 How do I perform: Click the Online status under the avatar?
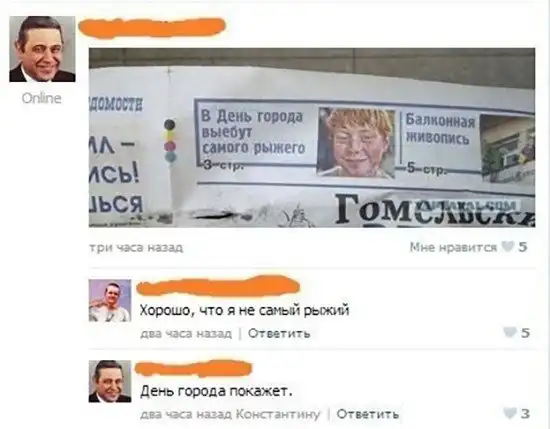click(x=41, y=98)
